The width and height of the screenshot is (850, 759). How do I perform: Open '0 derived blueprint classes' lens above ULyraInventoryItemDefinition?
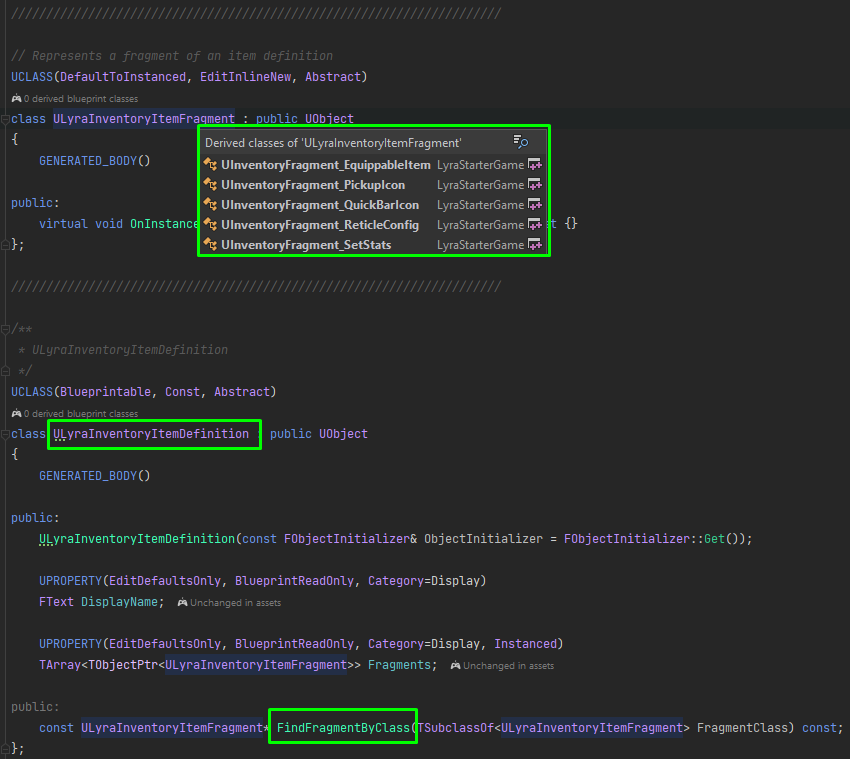tap(81, 414)
